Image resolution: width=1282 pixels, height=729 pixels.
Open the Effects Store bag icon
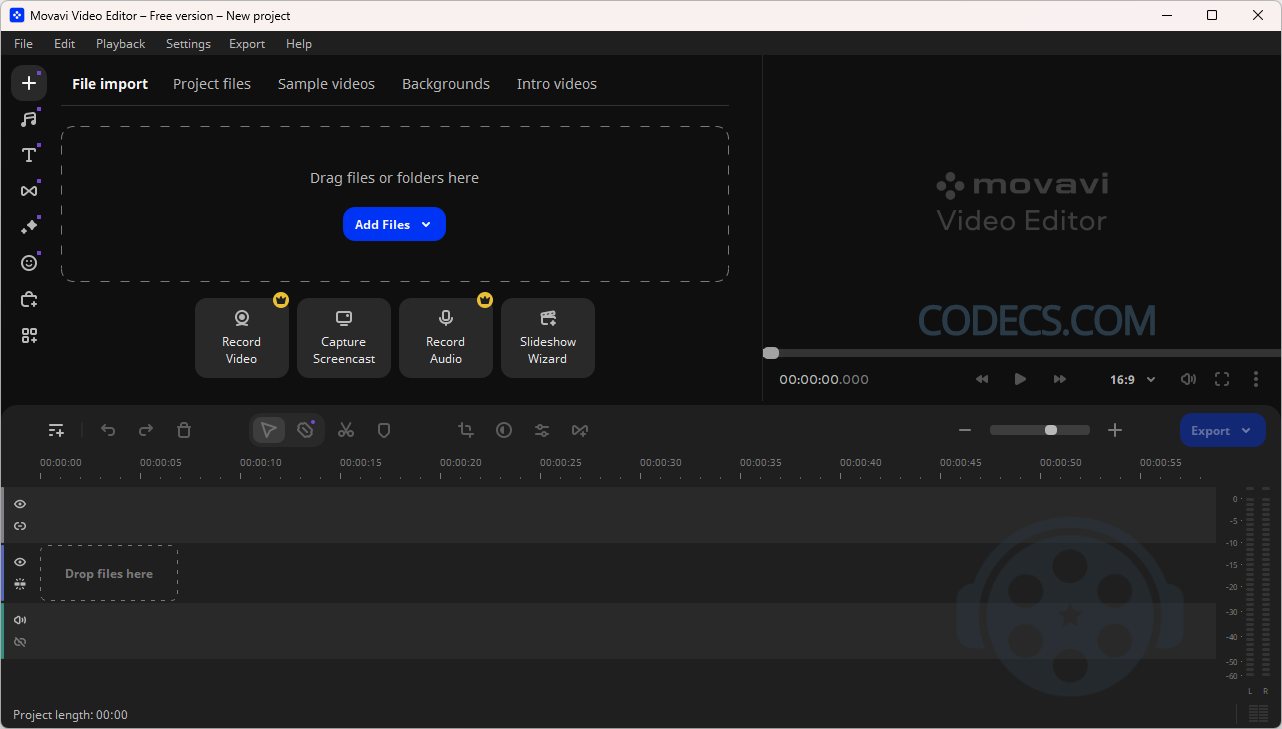pos(29,299)
